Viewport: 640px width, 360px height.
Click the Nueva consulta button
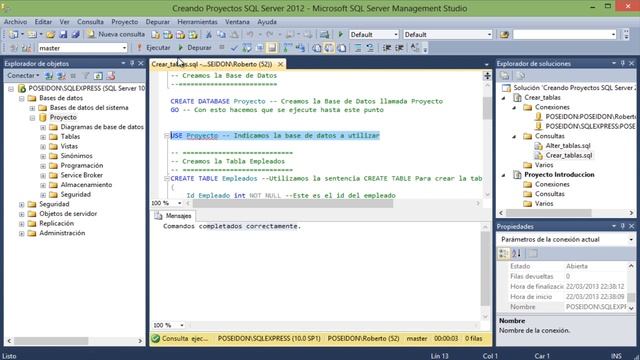point(116,35)
